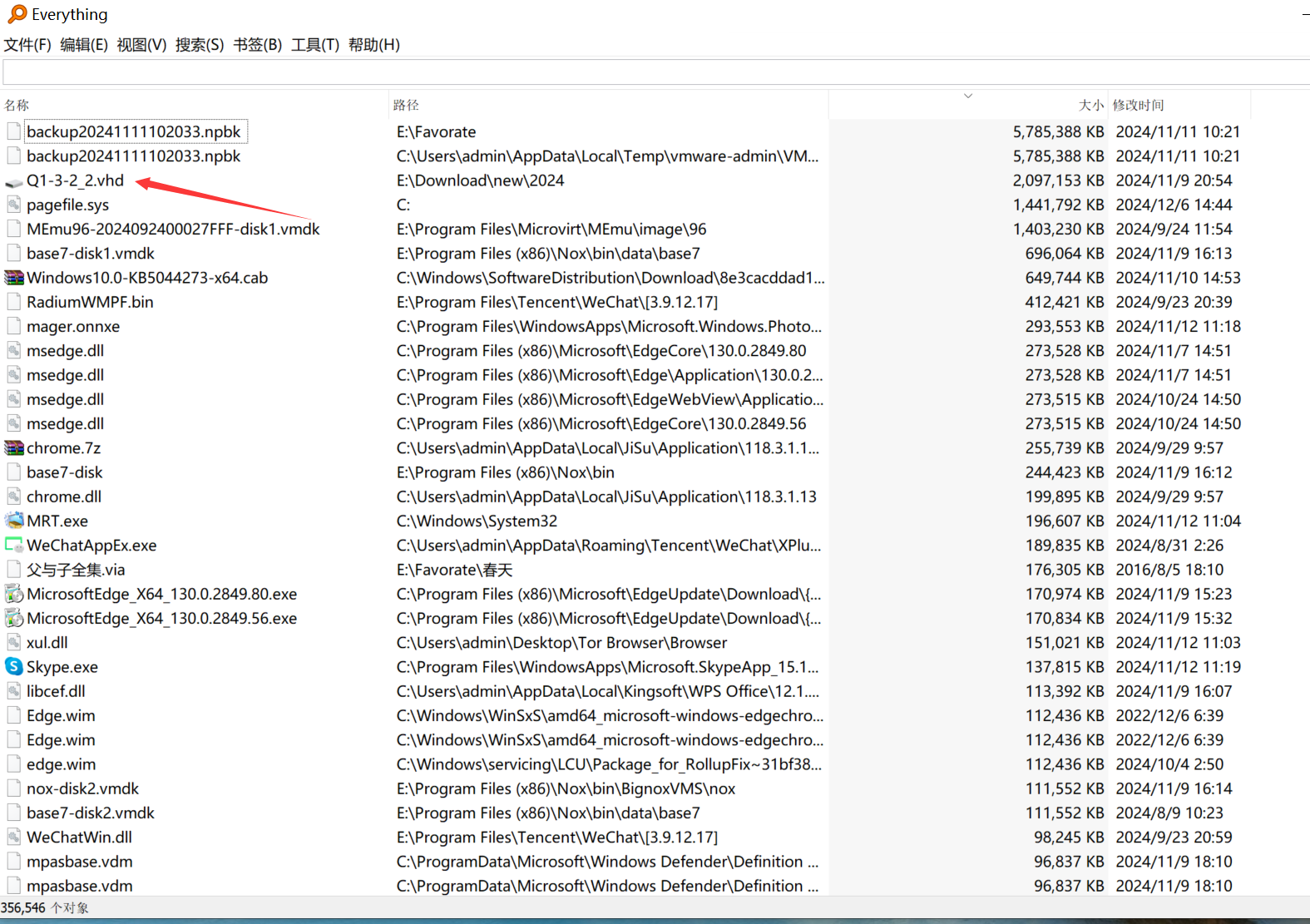
Task: Click the Skype.exe icon
Action: (x=14, y=667)
